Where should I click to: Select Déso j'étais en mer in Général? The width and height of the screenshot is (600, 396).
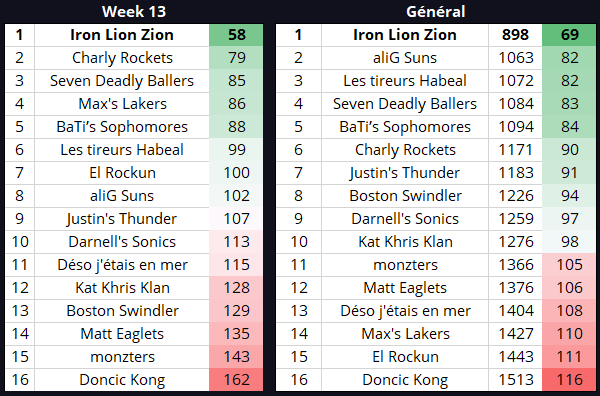405,311
